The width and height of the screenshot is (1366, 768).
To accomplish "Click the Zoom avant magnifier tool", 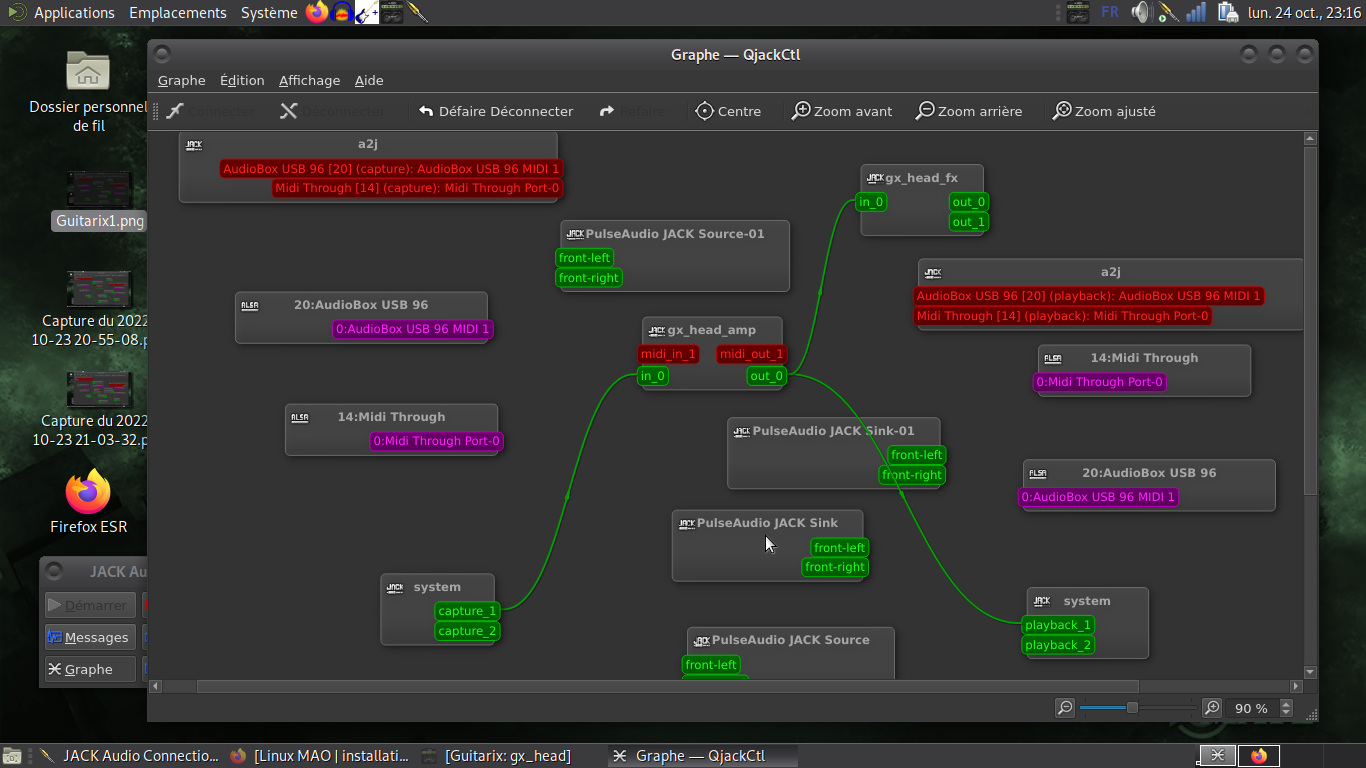I will point(842,111).
